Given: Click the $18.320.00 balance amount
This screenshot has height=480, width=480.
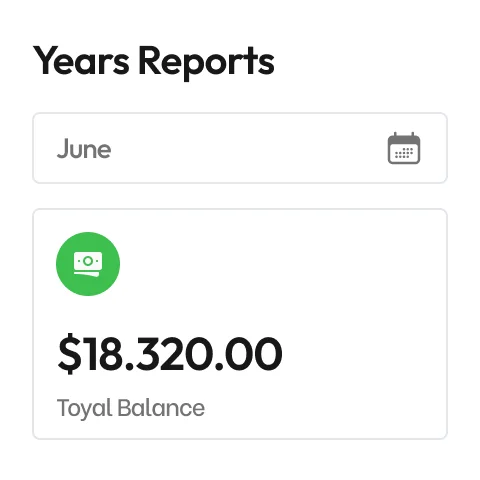Looking at the screenshot, I should tap(170, 353).
